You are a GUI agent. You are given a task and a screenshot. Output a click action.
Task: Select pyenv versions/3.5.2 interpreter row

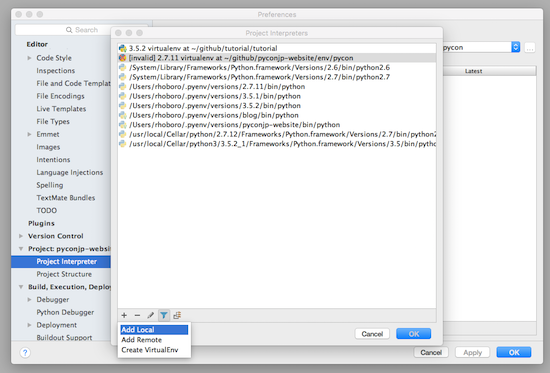[277, 105]
